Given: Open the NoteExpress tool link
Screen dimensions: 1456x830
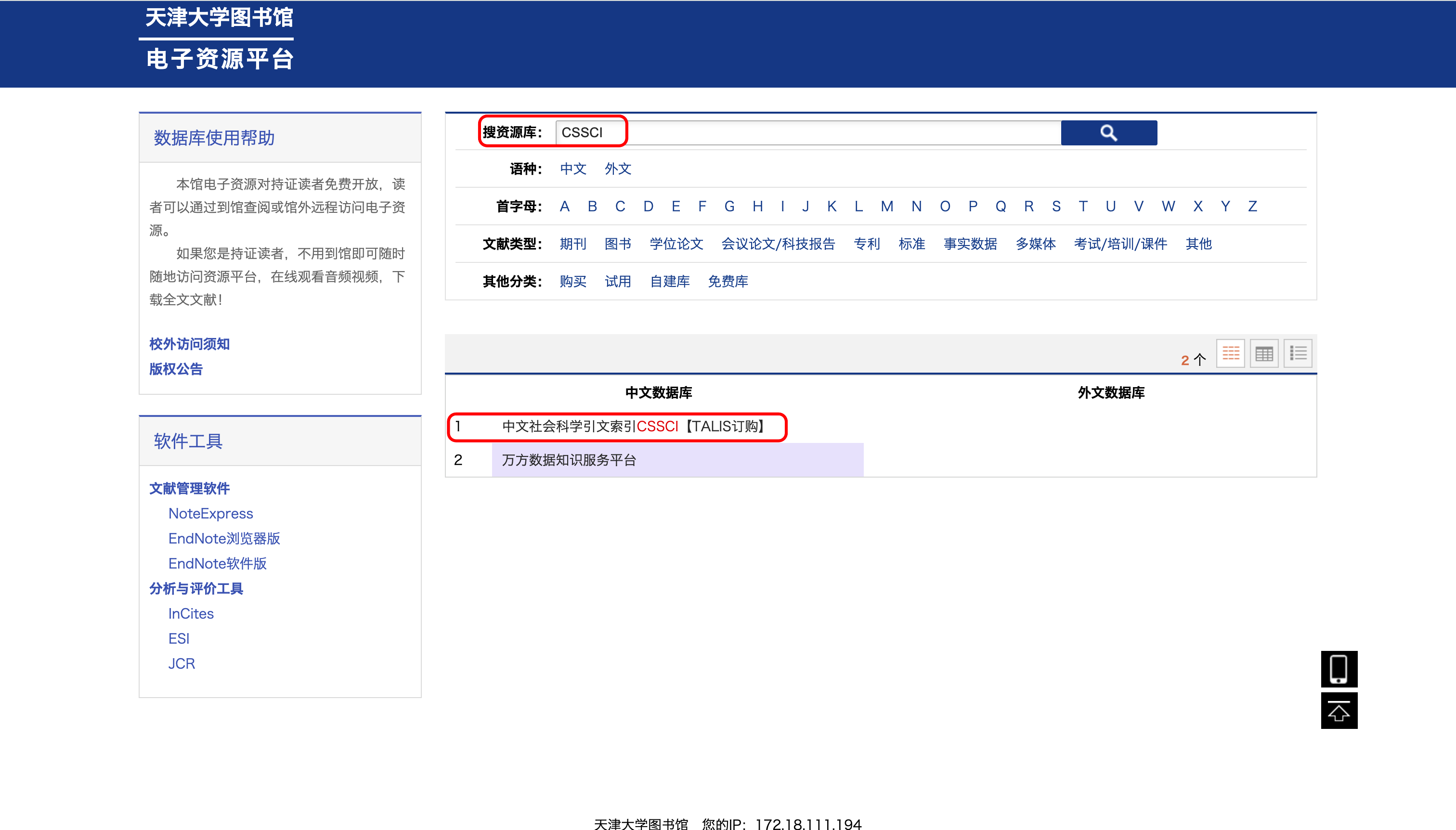Looking at the screenshot, I should point(210,514).
